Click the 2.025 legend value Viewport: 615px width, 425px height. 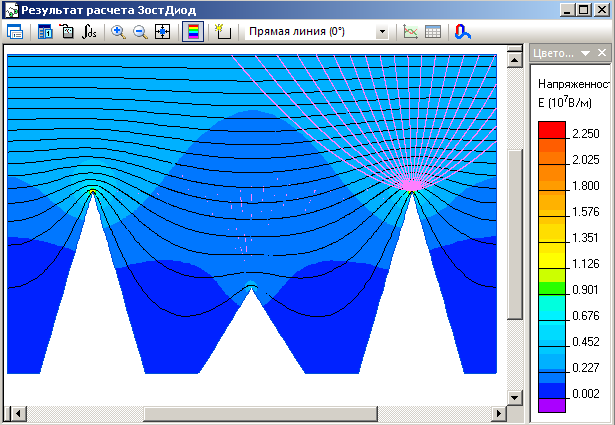586,160
